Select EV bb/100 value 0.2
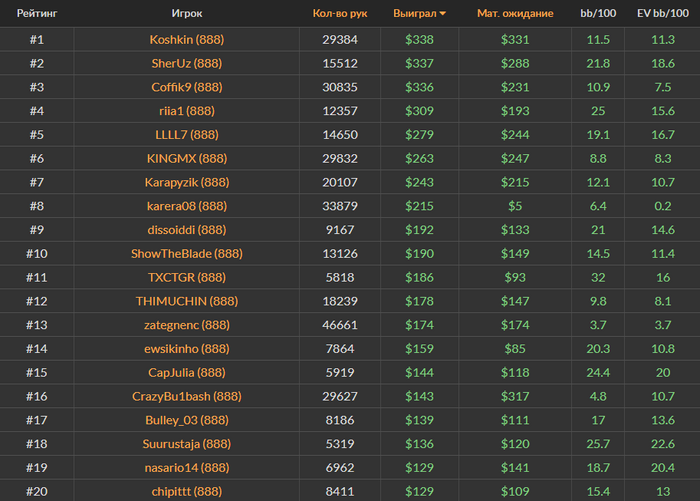 point(662,206)
